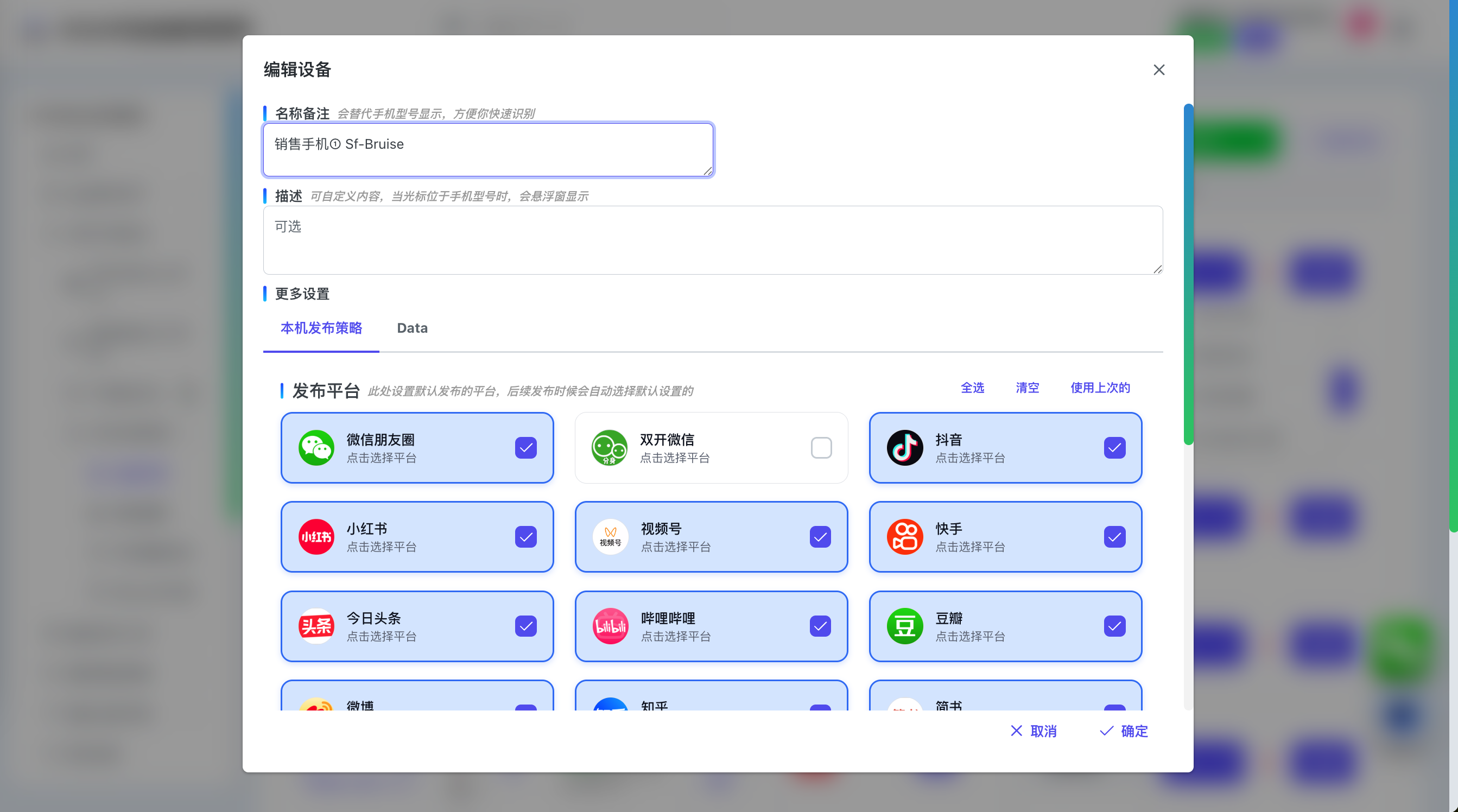Screen dimensions: 1458x812
Task: Click into the 描述 description textarea
Action: [x=712, y=240]
